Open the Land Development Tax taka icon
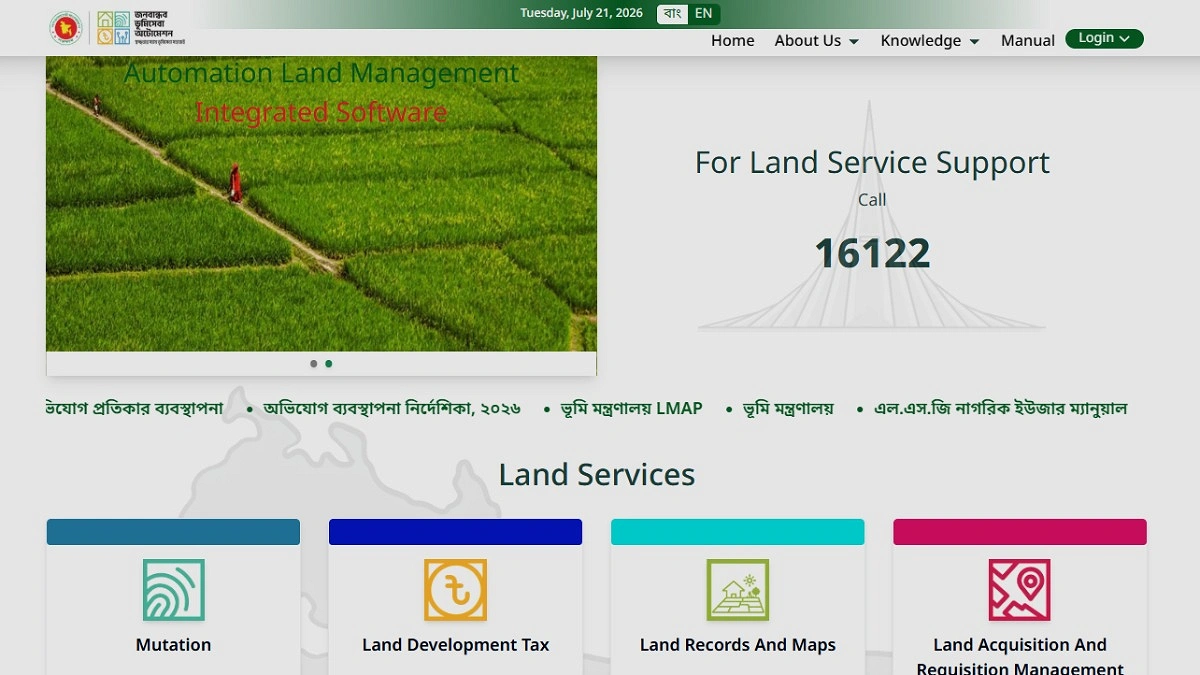The height and width of the screenshot is (675, 1200). pos(455,590)
